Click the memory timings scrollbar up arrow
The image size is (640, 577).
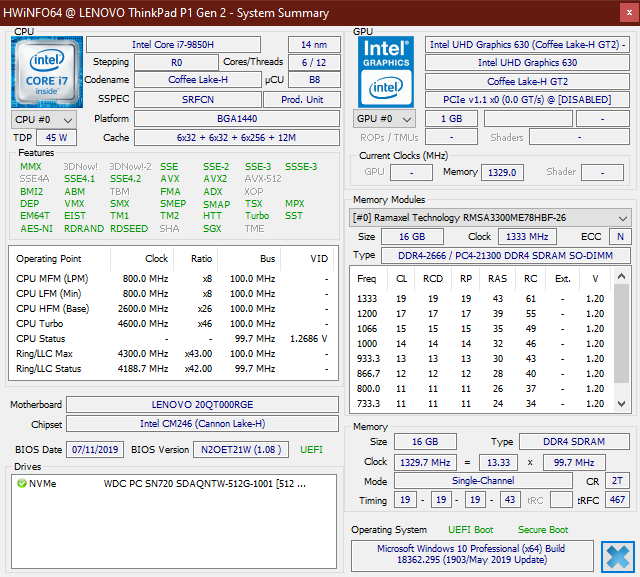[x=621, y=276]
